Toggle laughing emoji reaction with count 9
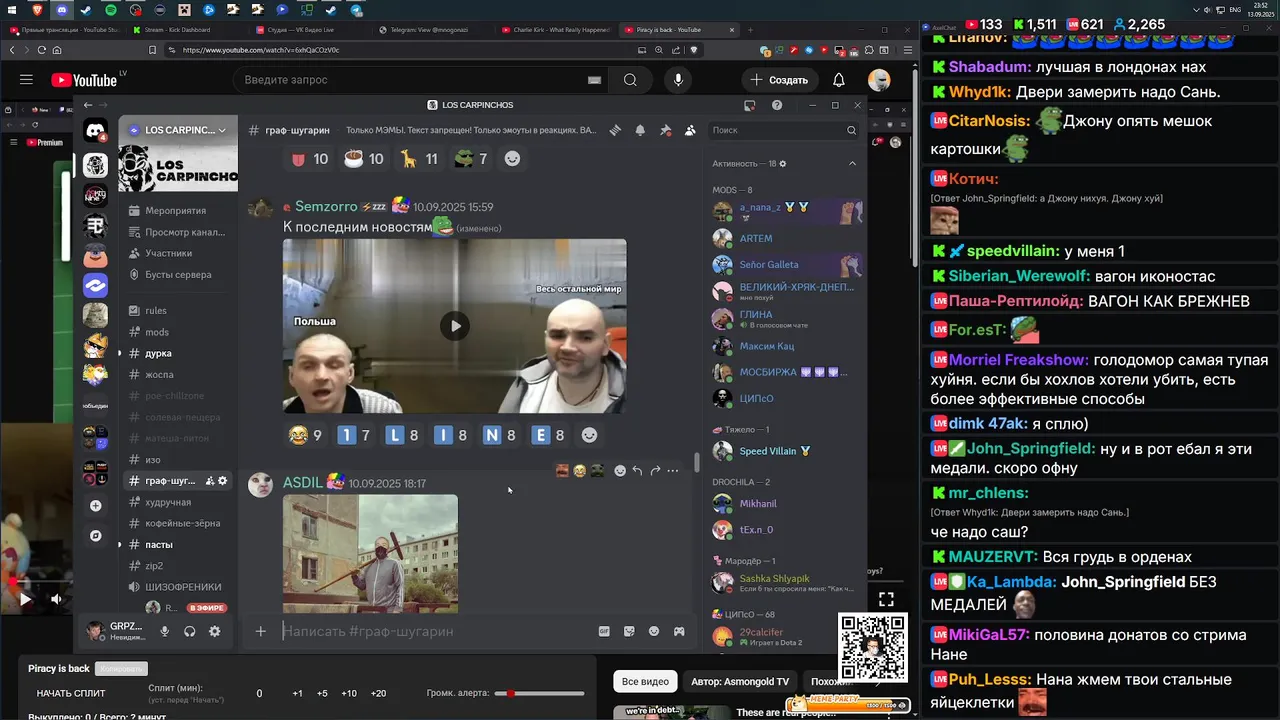1280x720 pixels. (305, 435)
